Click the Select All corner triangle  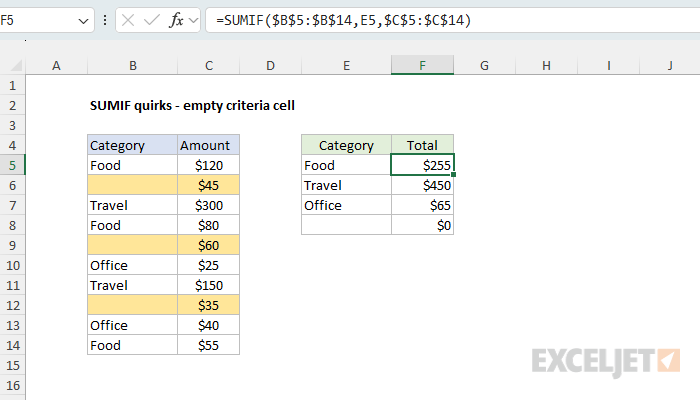pyautogui.click(x=16, y=66)
